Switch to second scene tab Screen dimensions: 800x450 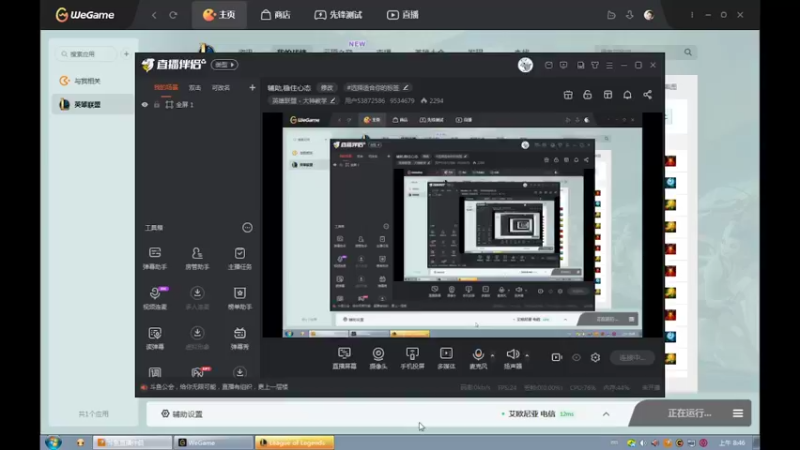pos(195,88)
